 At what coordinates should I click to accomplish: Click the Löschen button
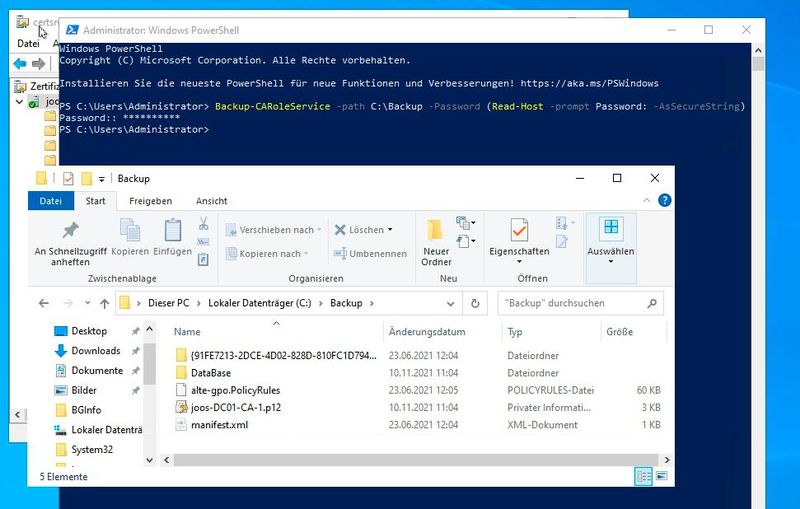(363, 230)
